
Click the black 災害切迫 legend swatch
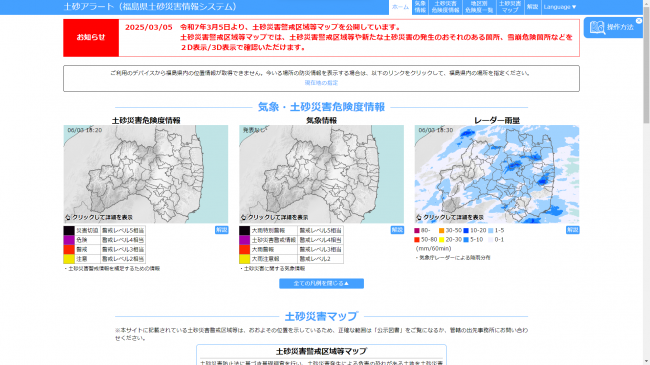click(69, 231)
